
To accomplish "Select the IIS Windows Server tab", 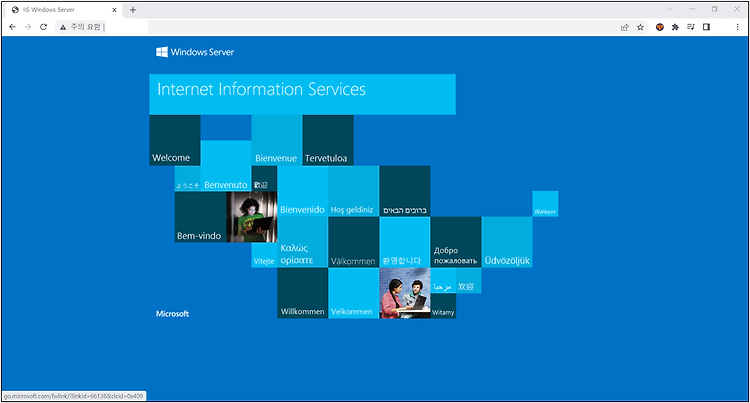I will [64, 10].
